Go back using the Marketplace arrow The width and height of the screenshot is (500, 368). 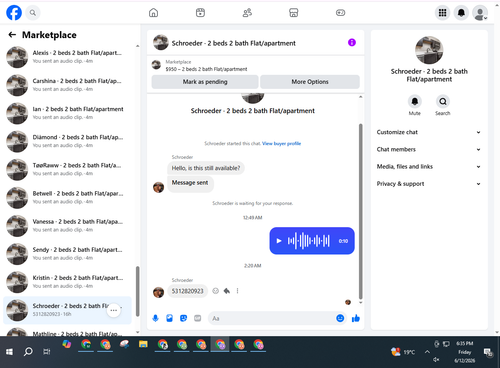coord(12,35)
